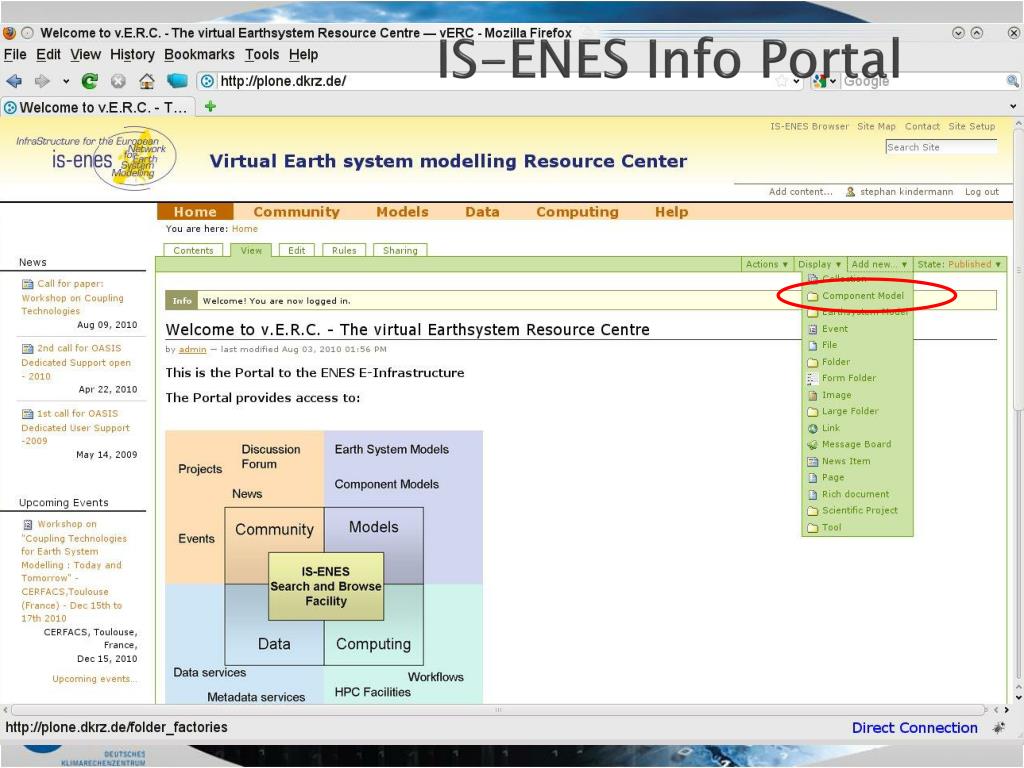
Task: Click the Log out link
Action: pyautogui.click(x=982, y=192)
